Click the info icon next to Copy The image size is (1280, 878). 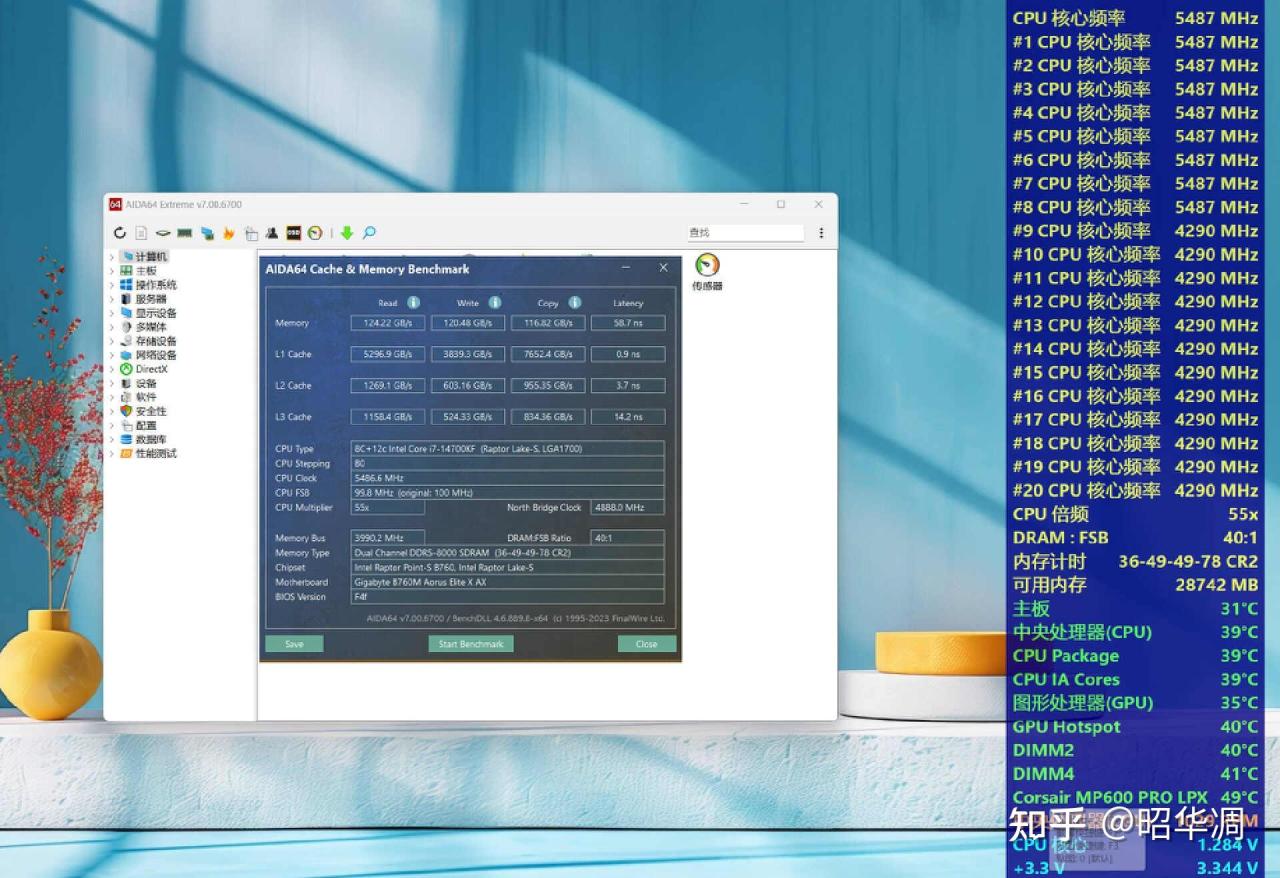coord(575,303)
